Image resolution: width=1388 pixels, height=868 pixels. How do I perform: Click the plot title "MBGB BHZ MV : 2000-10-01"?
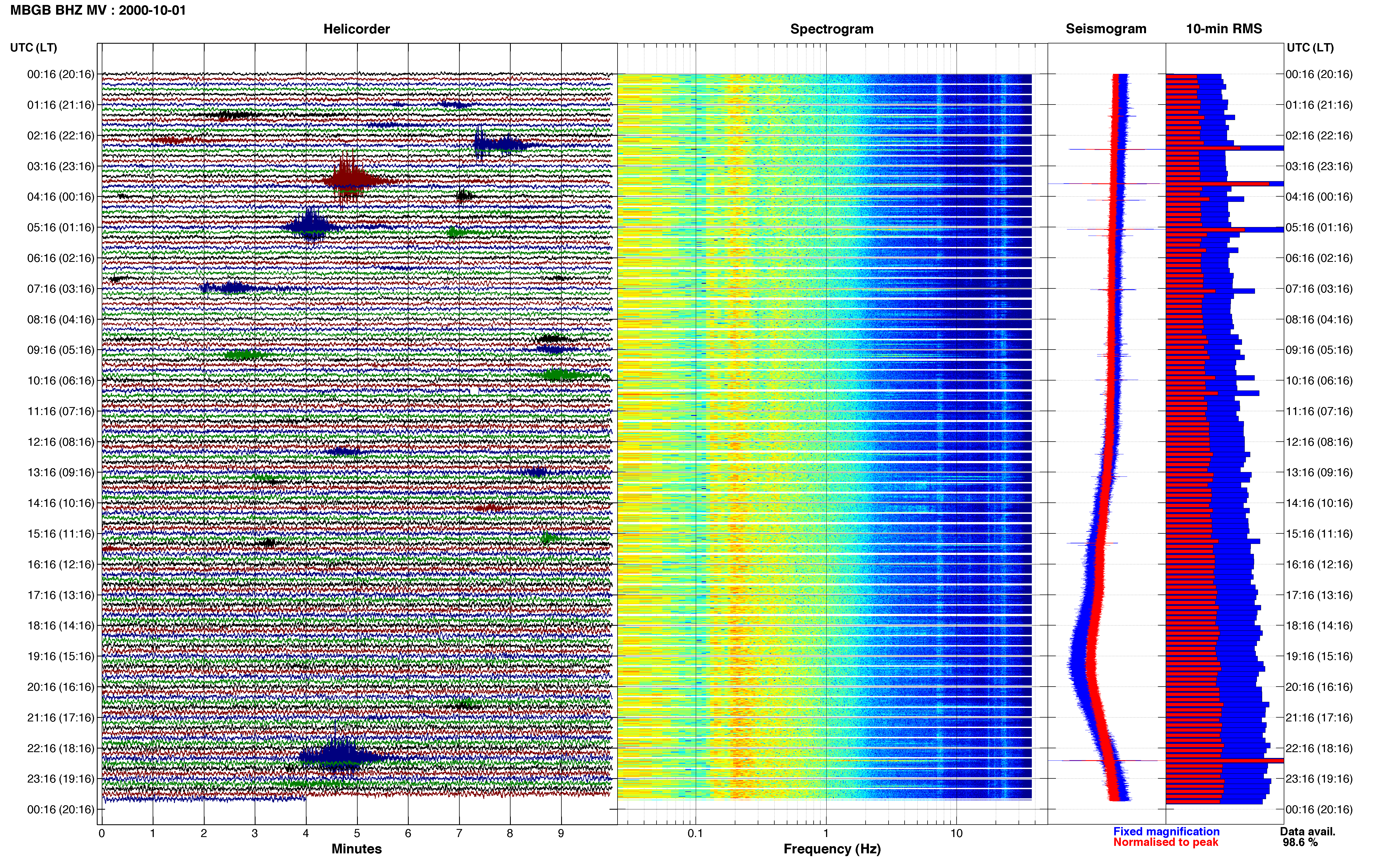coord(98,10)
